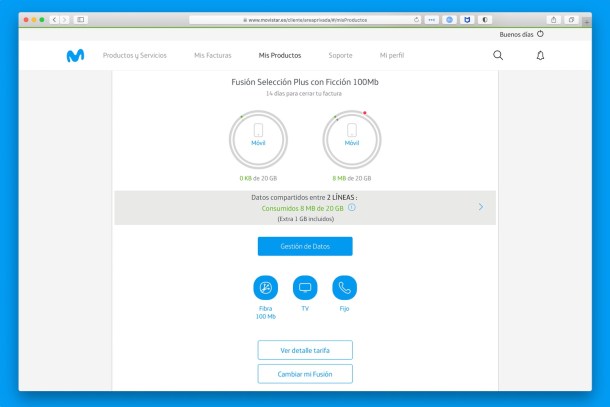Click the 0 KB de 20 GB text
Viewport: 610px width, 407px height.
pos(258,178)
